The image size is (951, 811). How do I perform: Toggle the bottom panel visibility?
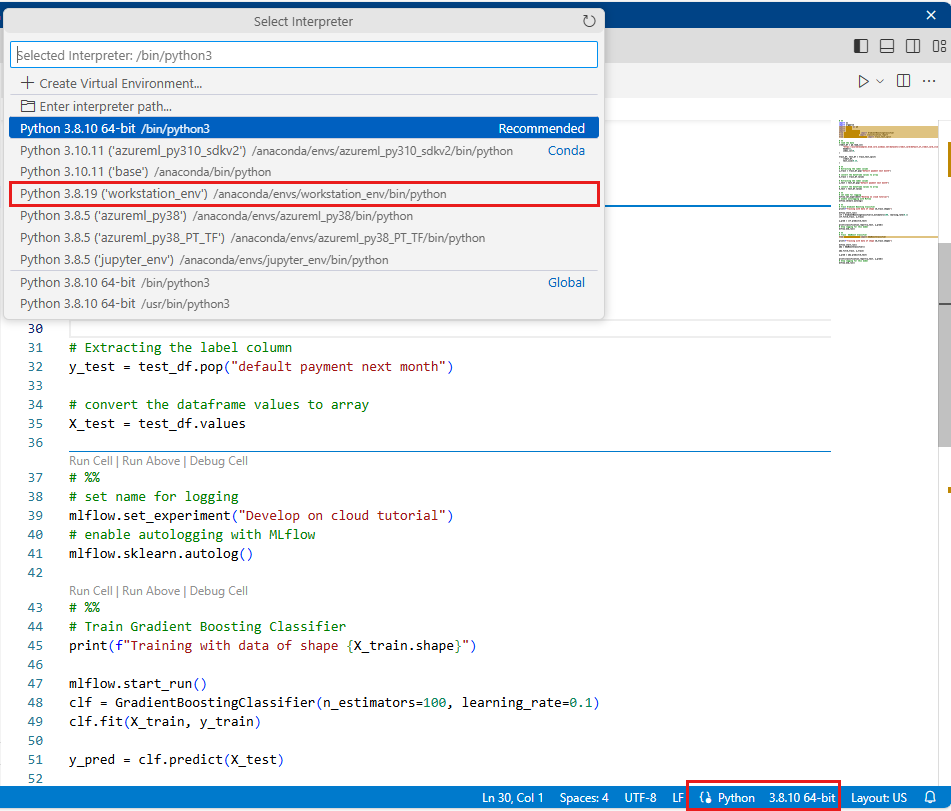coord(887,46)
